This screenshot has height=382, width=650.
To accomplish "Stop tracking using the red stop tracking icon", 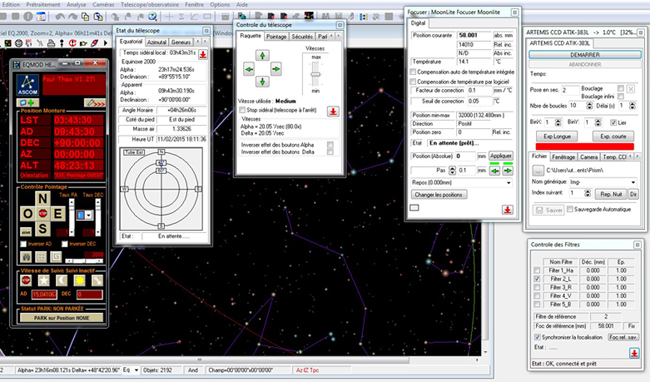I will point(26,280).
